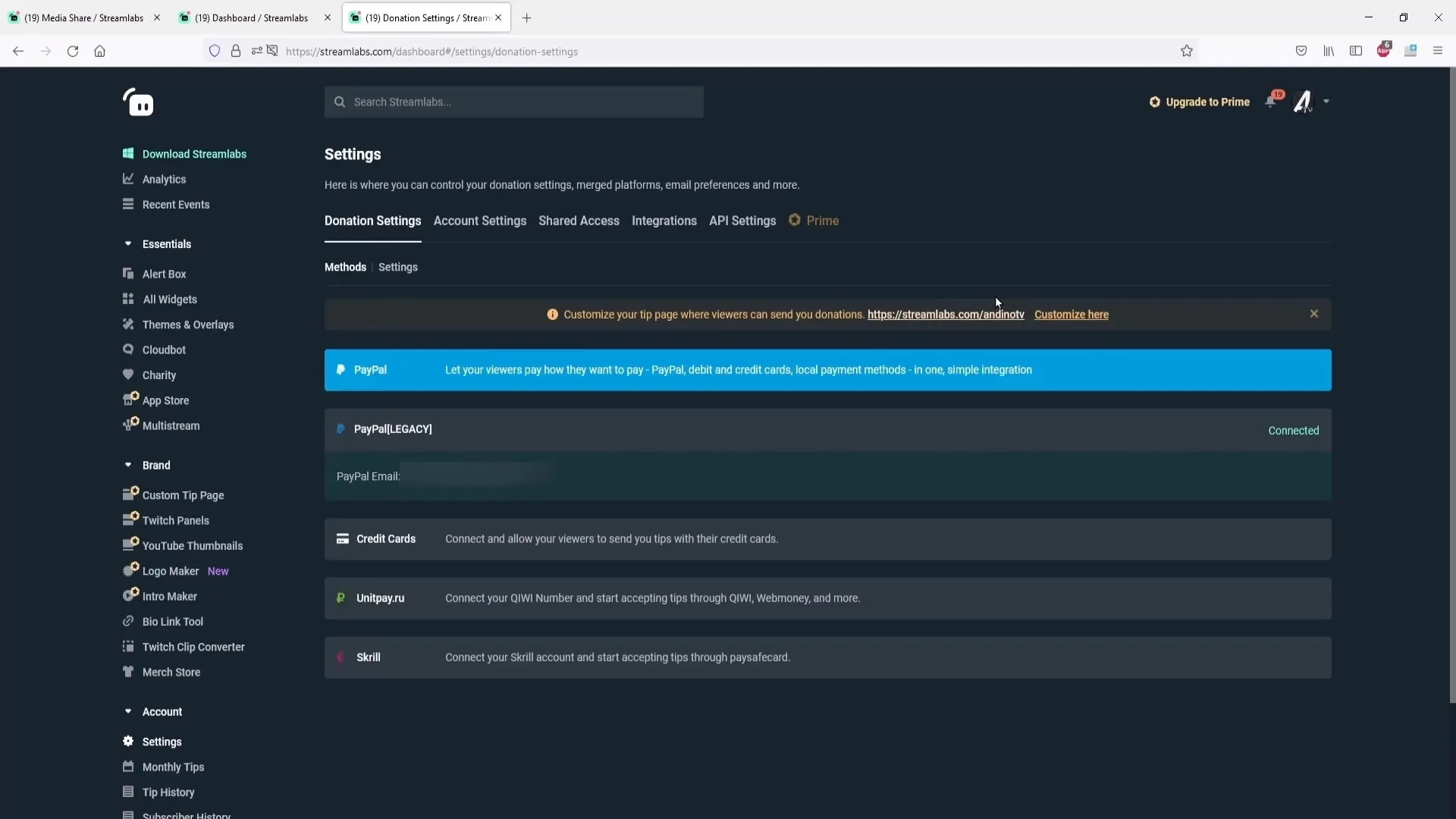Click the Connected status on PayPal Legacy
The width and height of the screenshot is (1456, 819).
1293,431
